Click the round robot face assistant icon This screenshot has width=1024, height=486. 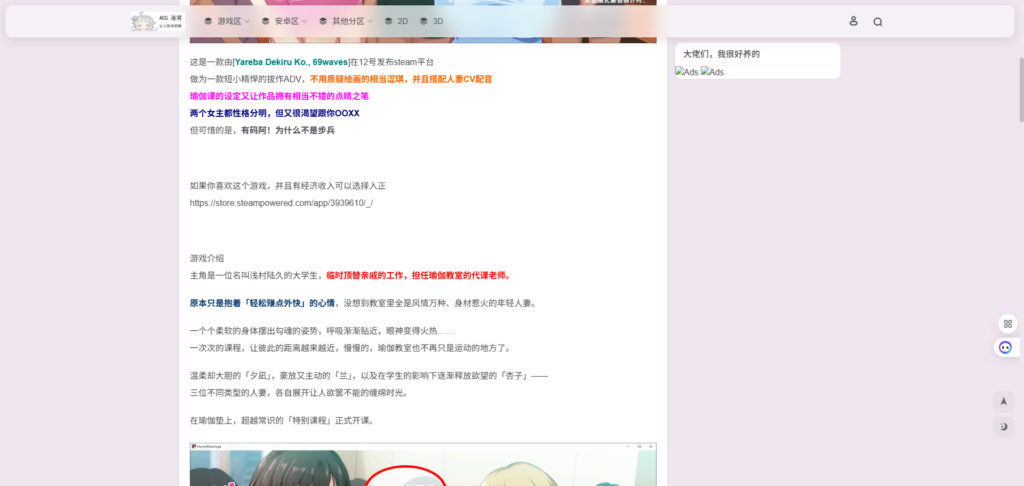(1005, 347)
